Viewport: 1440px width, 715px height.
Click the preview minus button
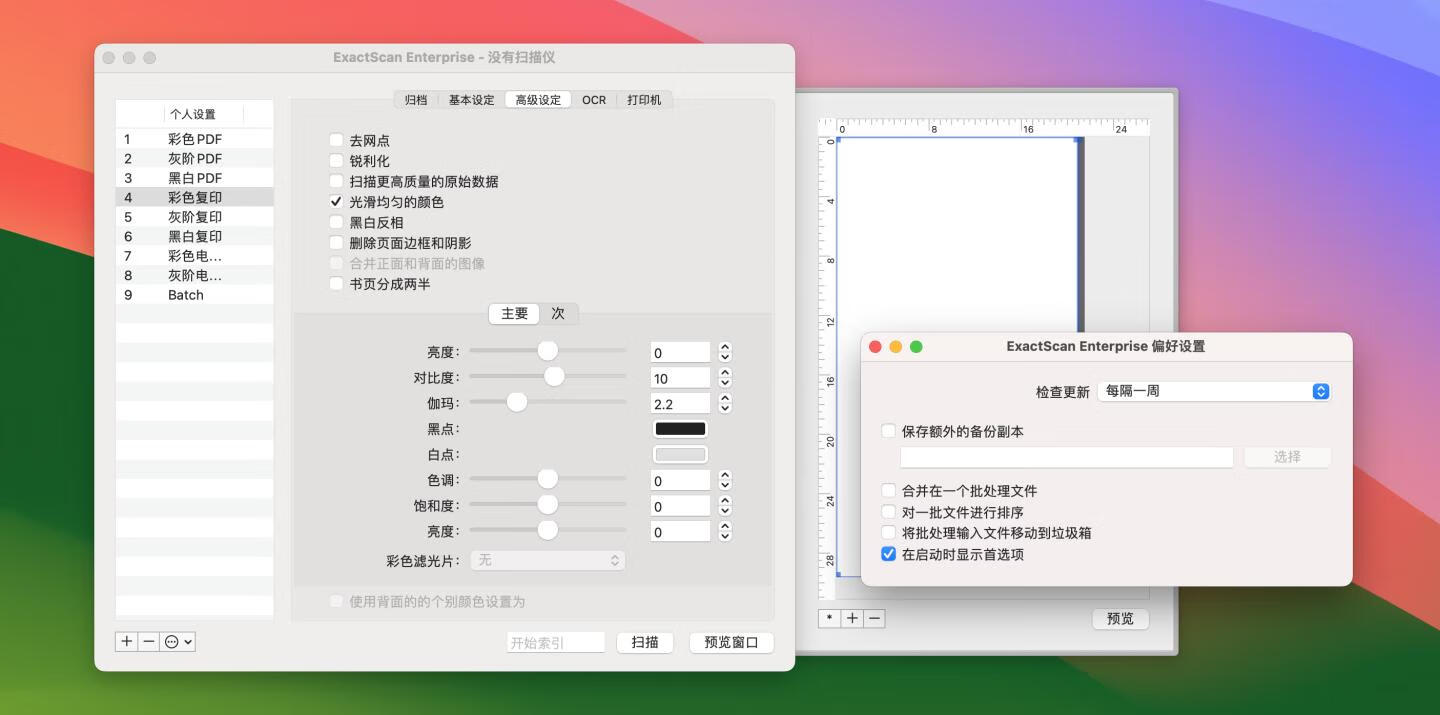(874, 618)
